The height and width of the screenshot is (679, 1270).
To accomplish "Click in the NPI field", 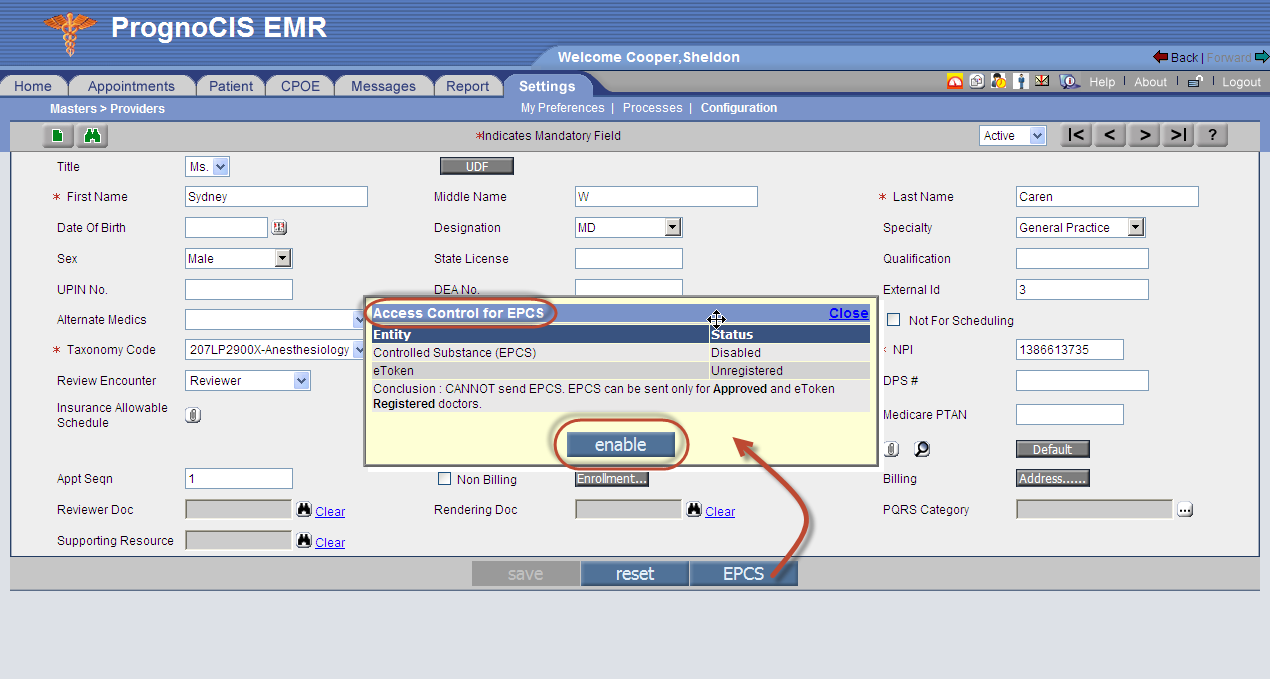I will coord(1070,351).
